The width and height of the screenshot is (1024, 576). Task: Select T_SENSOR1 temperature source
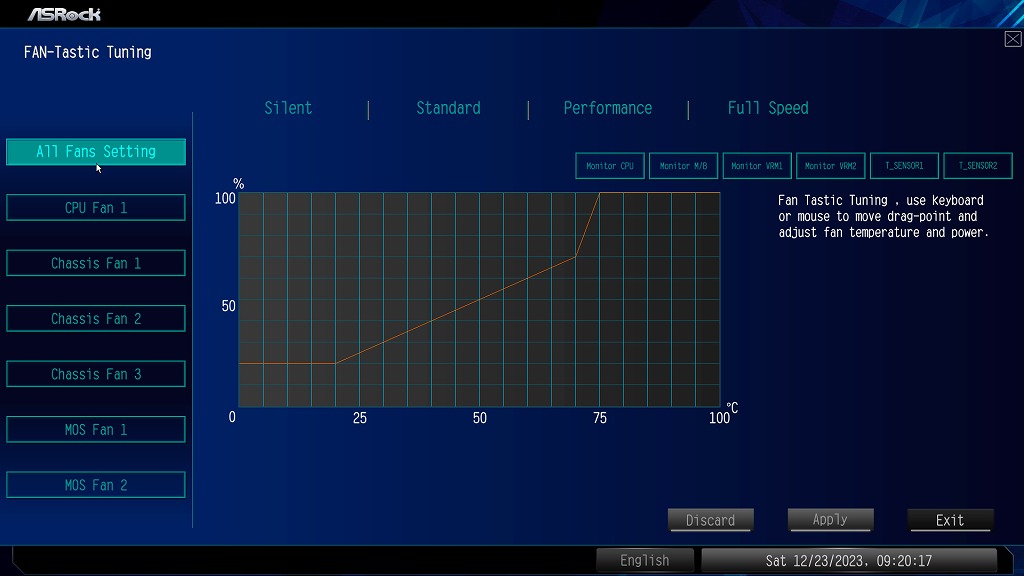coord(904,166)
